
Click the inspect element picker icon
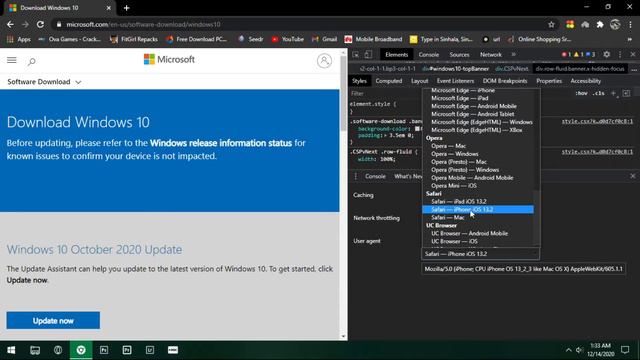coord(356,54)
